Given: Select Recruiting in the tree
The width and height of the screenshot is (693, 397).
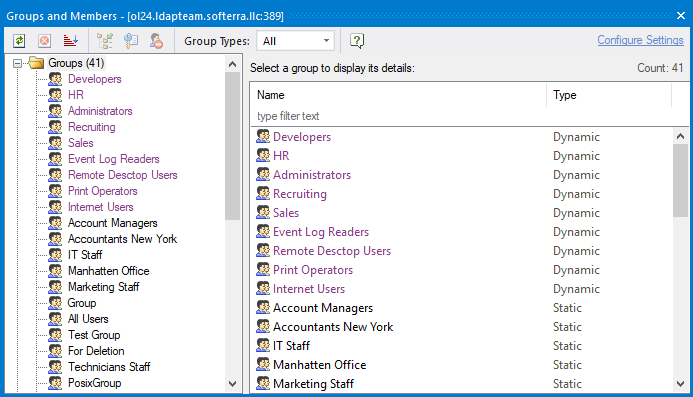Looking at the screenshot, I should click(91, 127).
